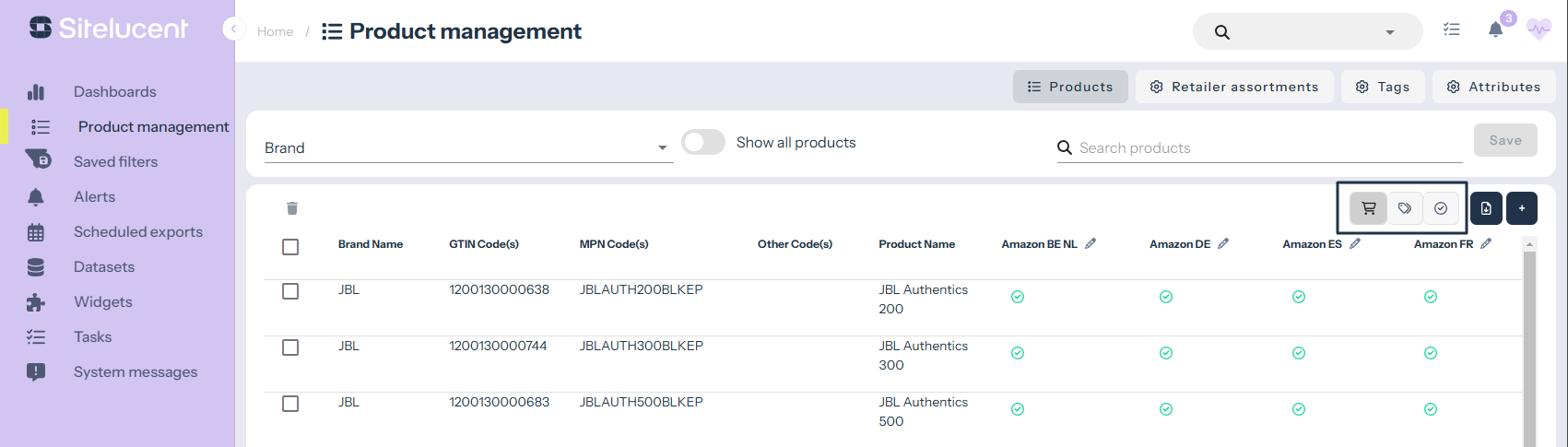The image size is (1568, 447).
Task: Select the tag view icon
Action: 1405,208
